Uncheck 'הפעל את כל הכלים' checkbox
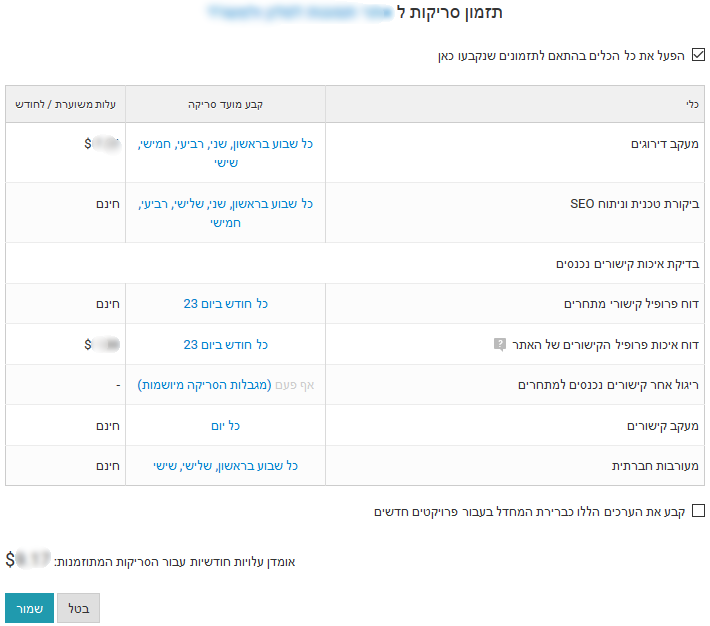This screenshot has width=710, height=626. (x=698, y=55)
